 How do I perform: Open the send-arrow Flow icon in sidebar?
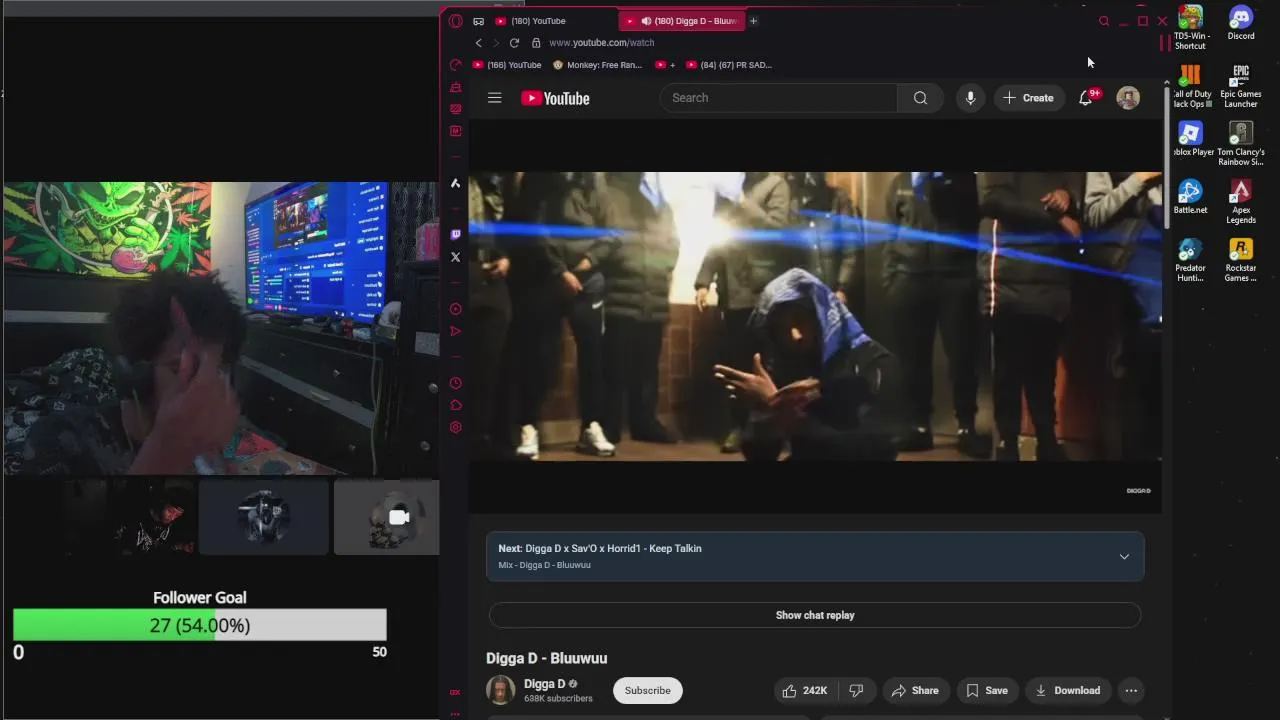coord(456,331)
